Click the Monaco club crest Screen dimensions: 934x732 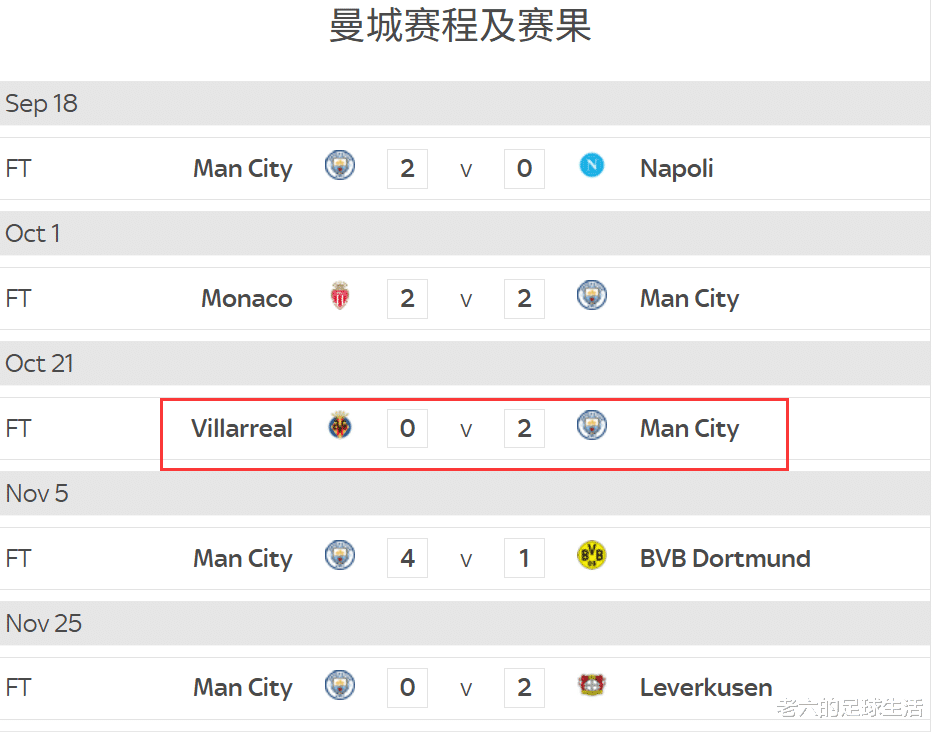point(340,296)
